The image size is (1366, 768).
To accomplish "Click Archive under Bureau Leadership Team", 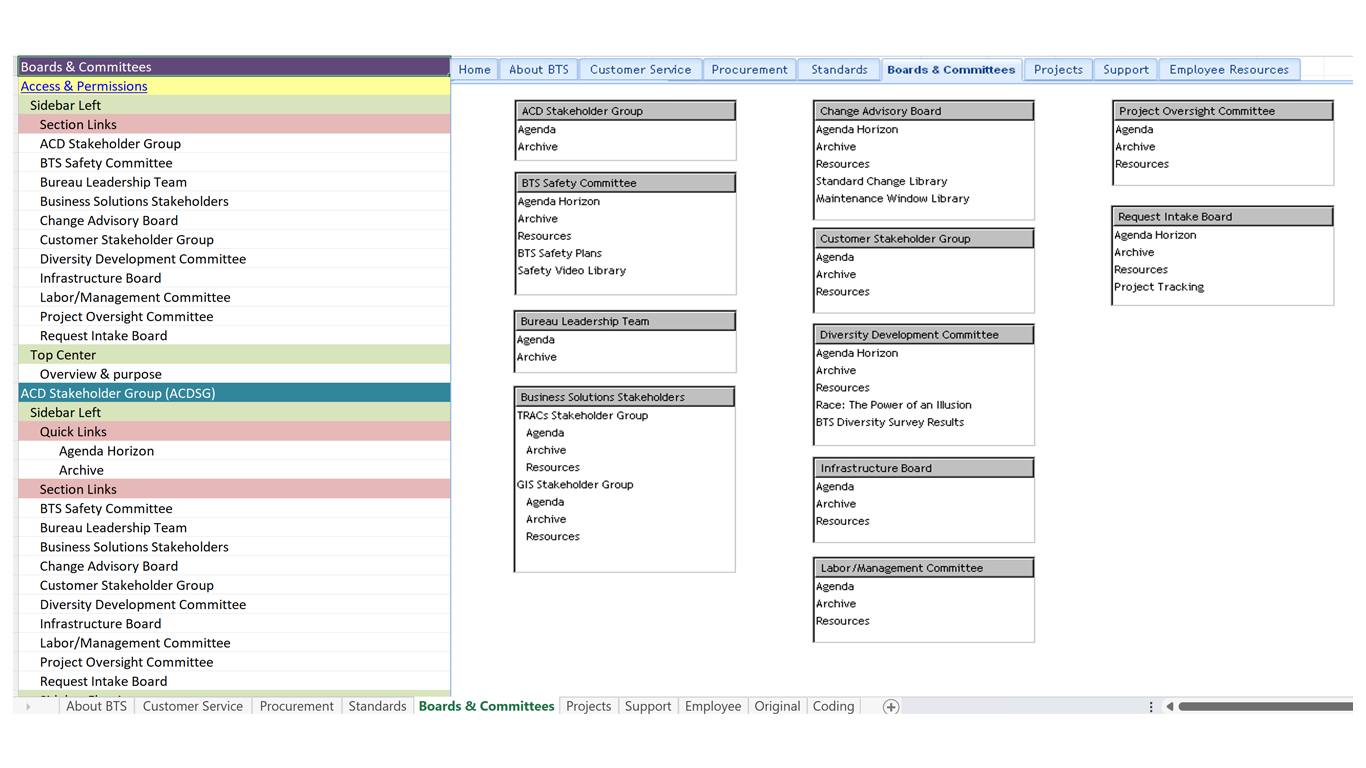I will click(537, 356).
